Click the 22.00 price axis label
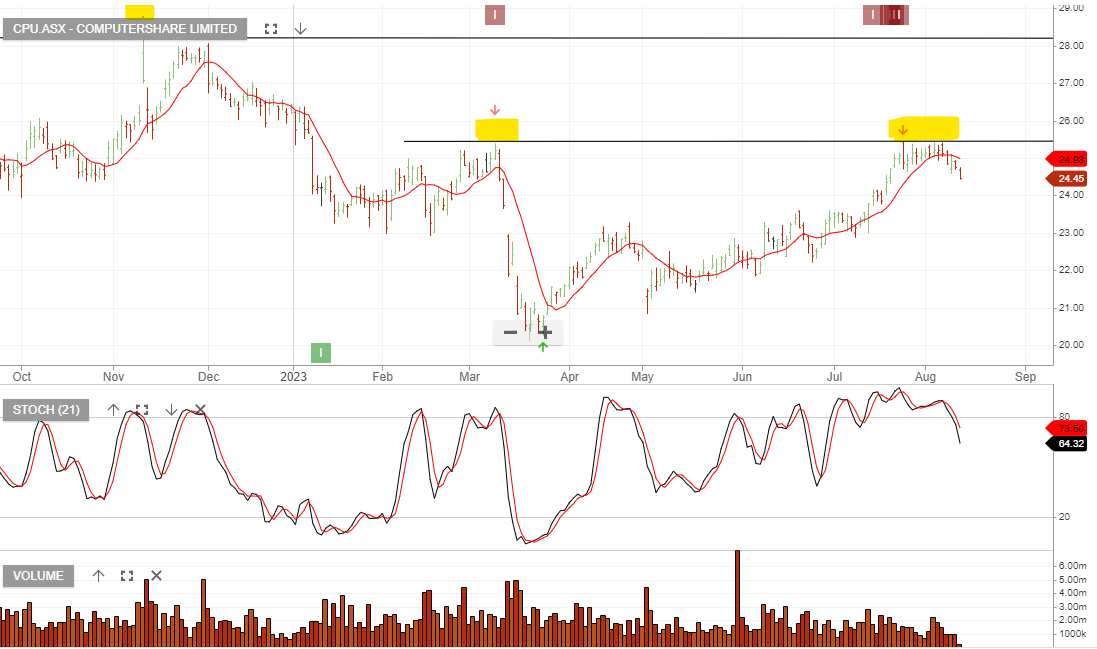This screenshot has width=1097, height=649. (1071, 270)
